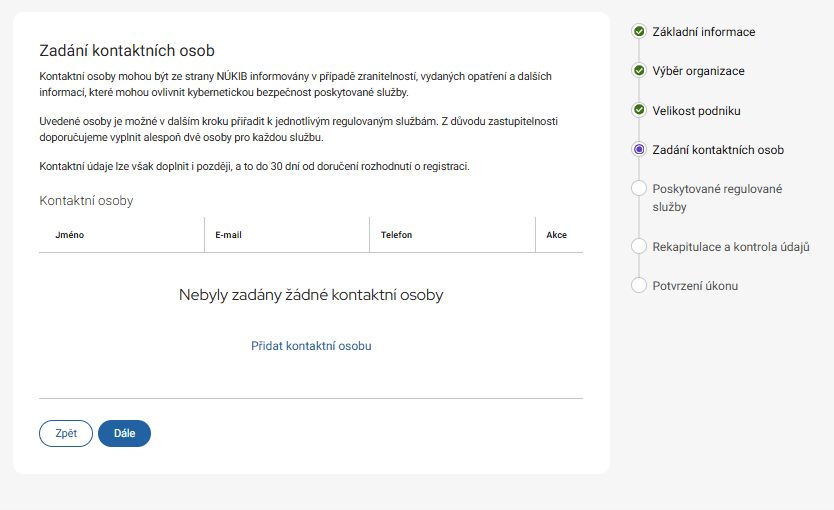
Task: Select the Potvrzení úkonu step label
Action: tap(695, 286)
